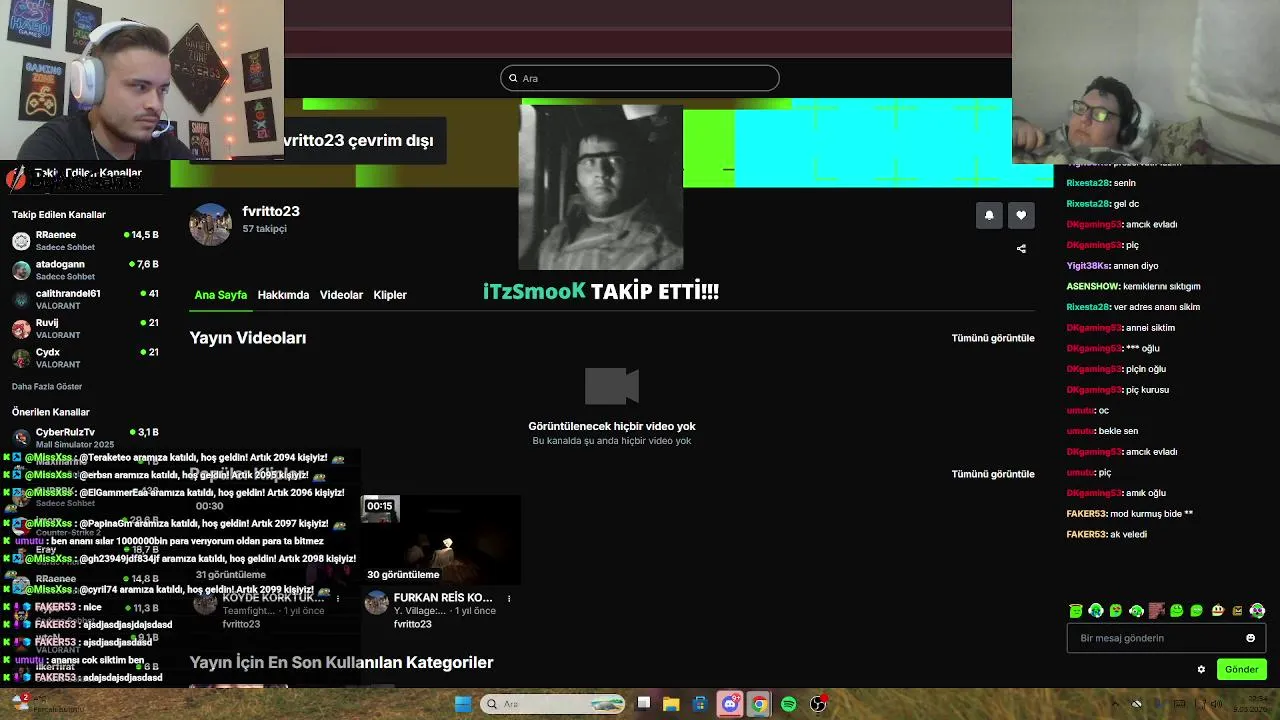
Task: Open File Explorer from taskbar
Action: [x=671, y=704]
